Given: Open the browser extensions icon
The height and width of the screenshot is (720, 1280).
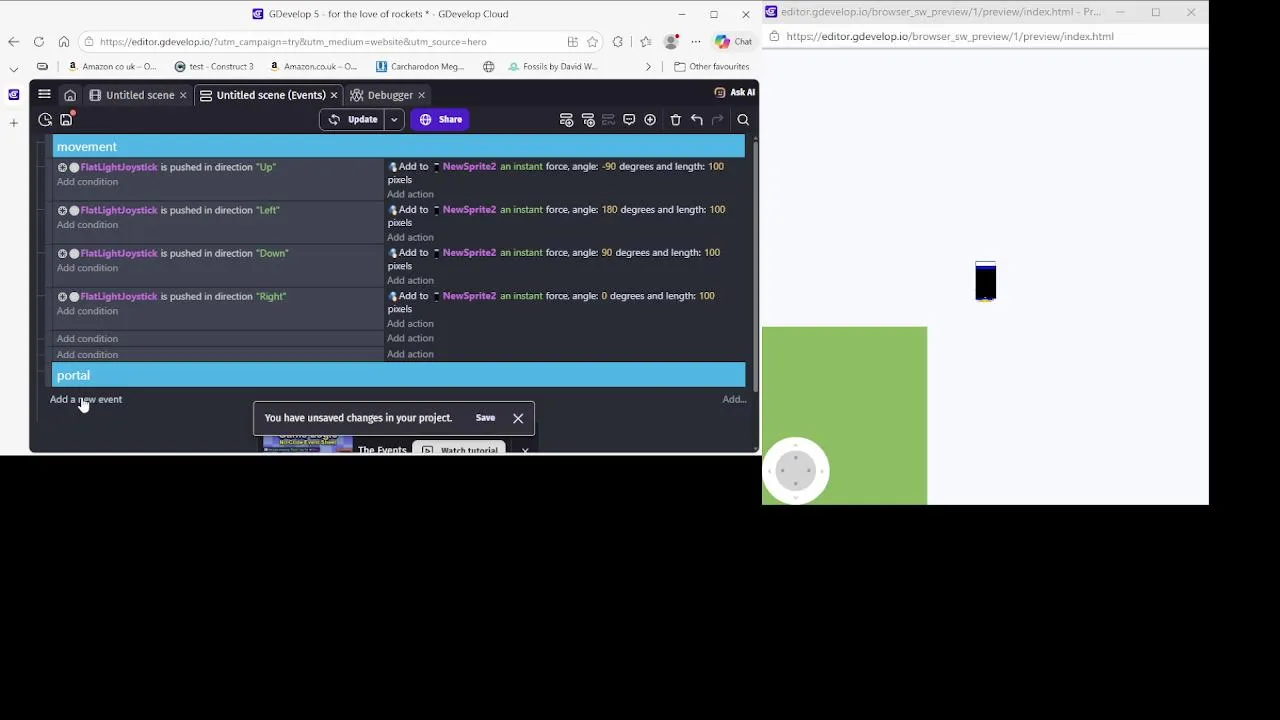Looking at the screenshot, I should 618,42.
